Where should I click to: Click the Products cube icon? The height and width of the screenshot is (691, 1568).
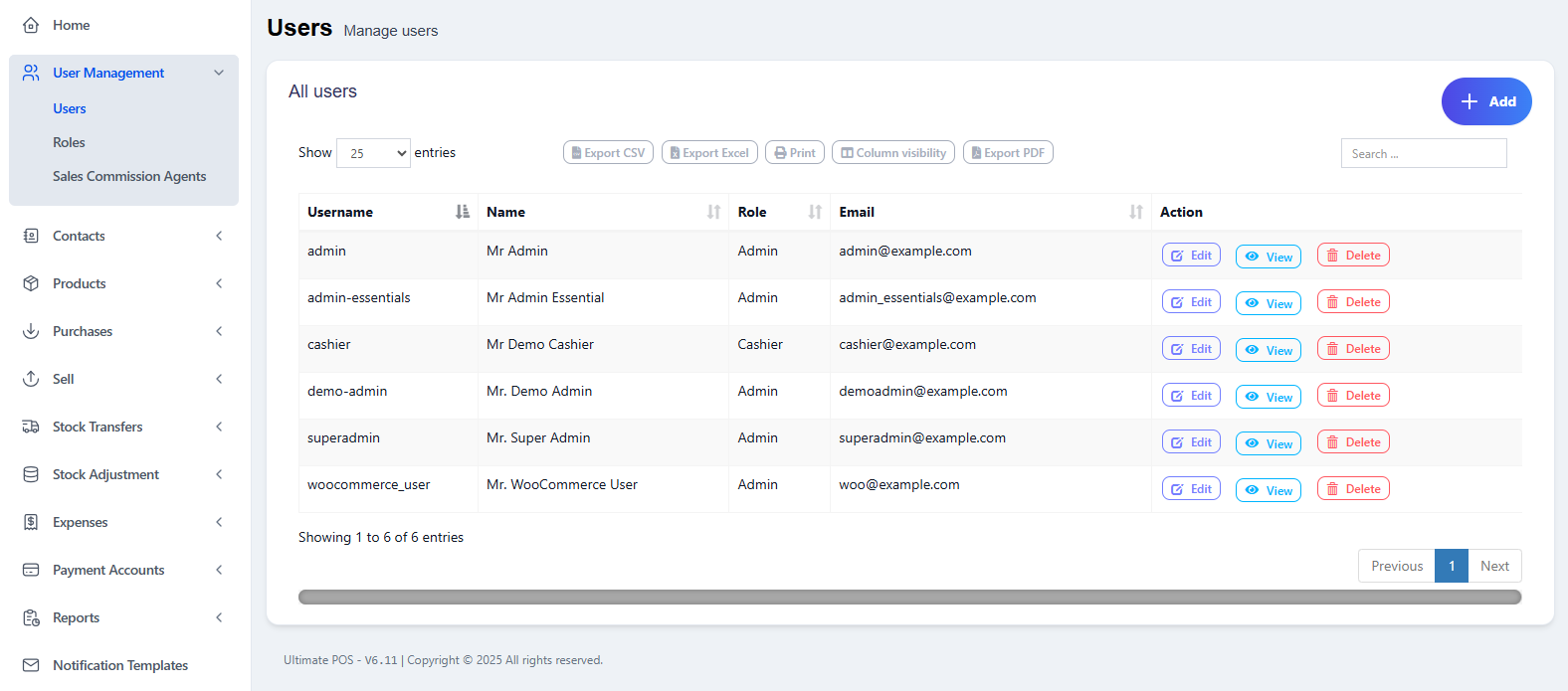(x=31, y=283)
